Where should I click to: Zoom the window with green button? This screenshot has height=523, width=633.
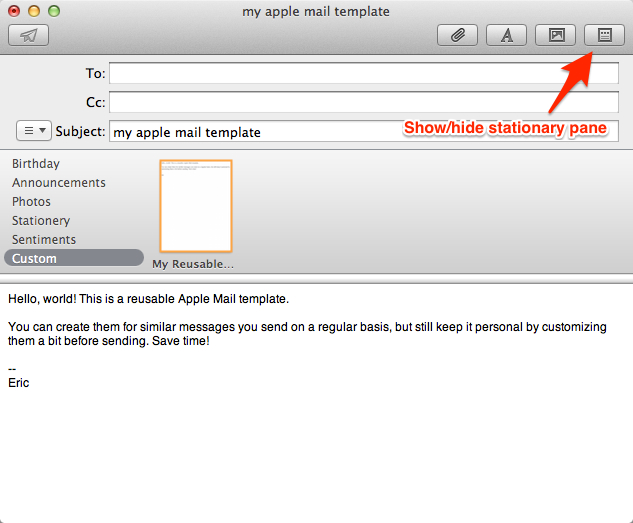click(x=54, y=11)
